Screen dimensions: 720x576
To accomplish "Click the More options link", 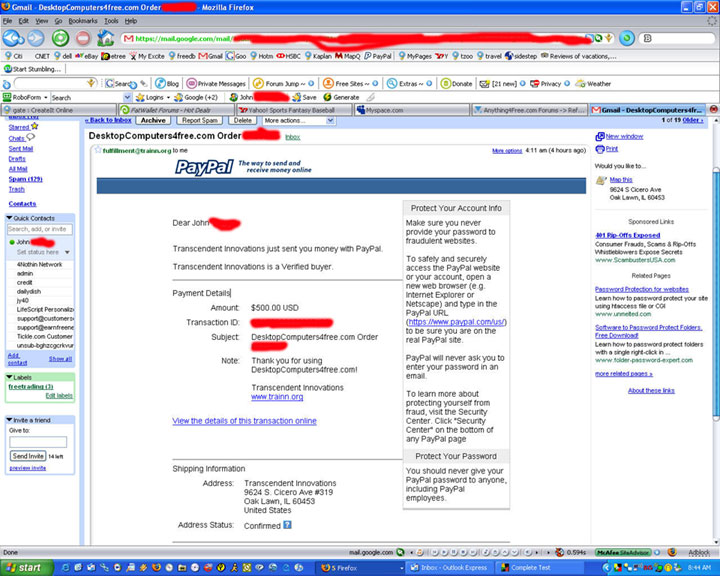I will pyautogui.click(x=507, y=151).
